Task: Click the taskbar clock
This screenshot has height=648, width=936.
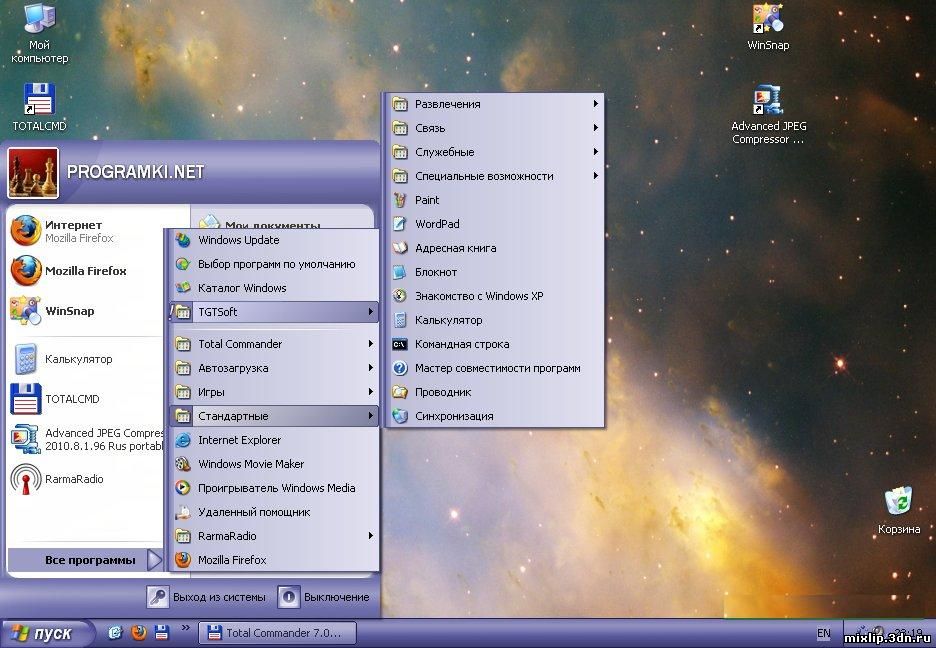Action: point(909,631)
